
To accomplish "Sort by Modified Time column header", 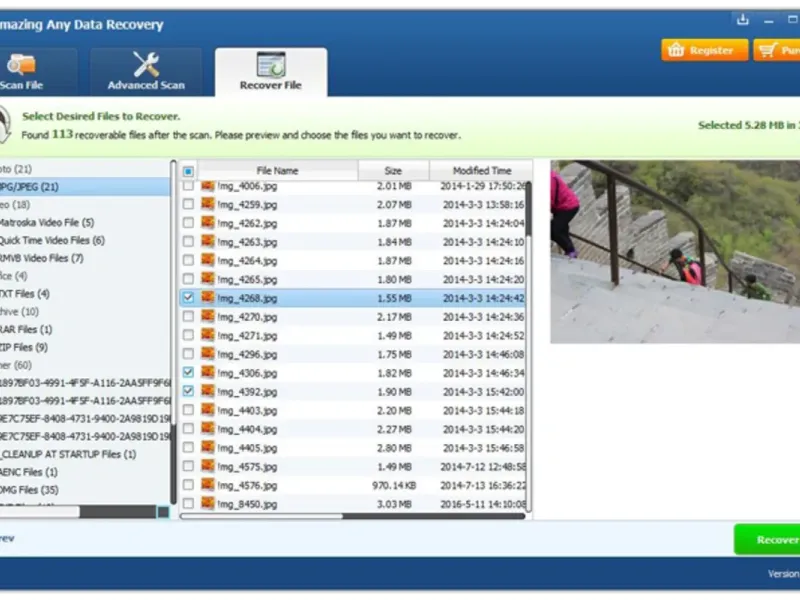I will 481,170.
